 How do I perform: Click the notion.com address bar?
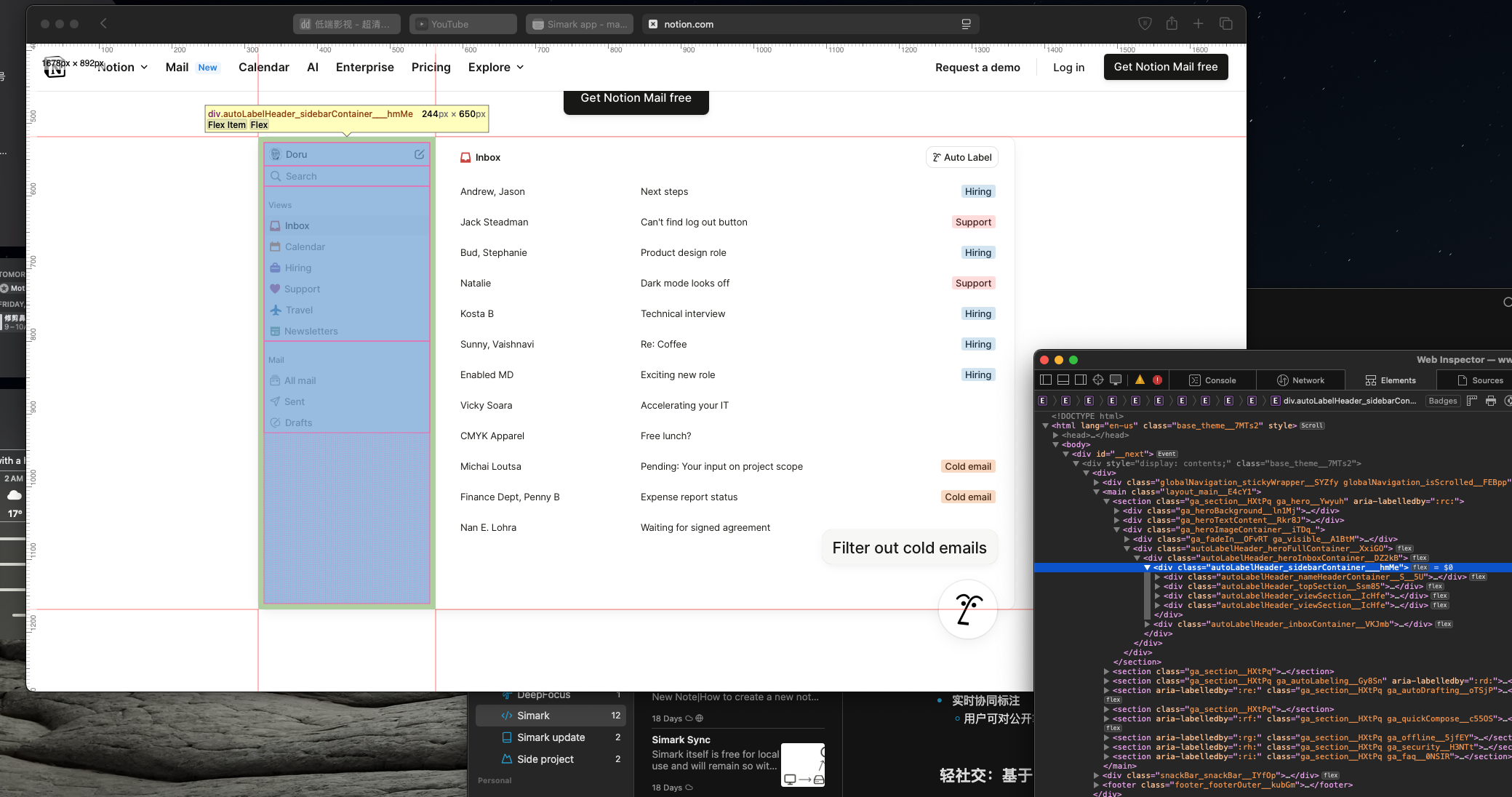click(811, 24)
